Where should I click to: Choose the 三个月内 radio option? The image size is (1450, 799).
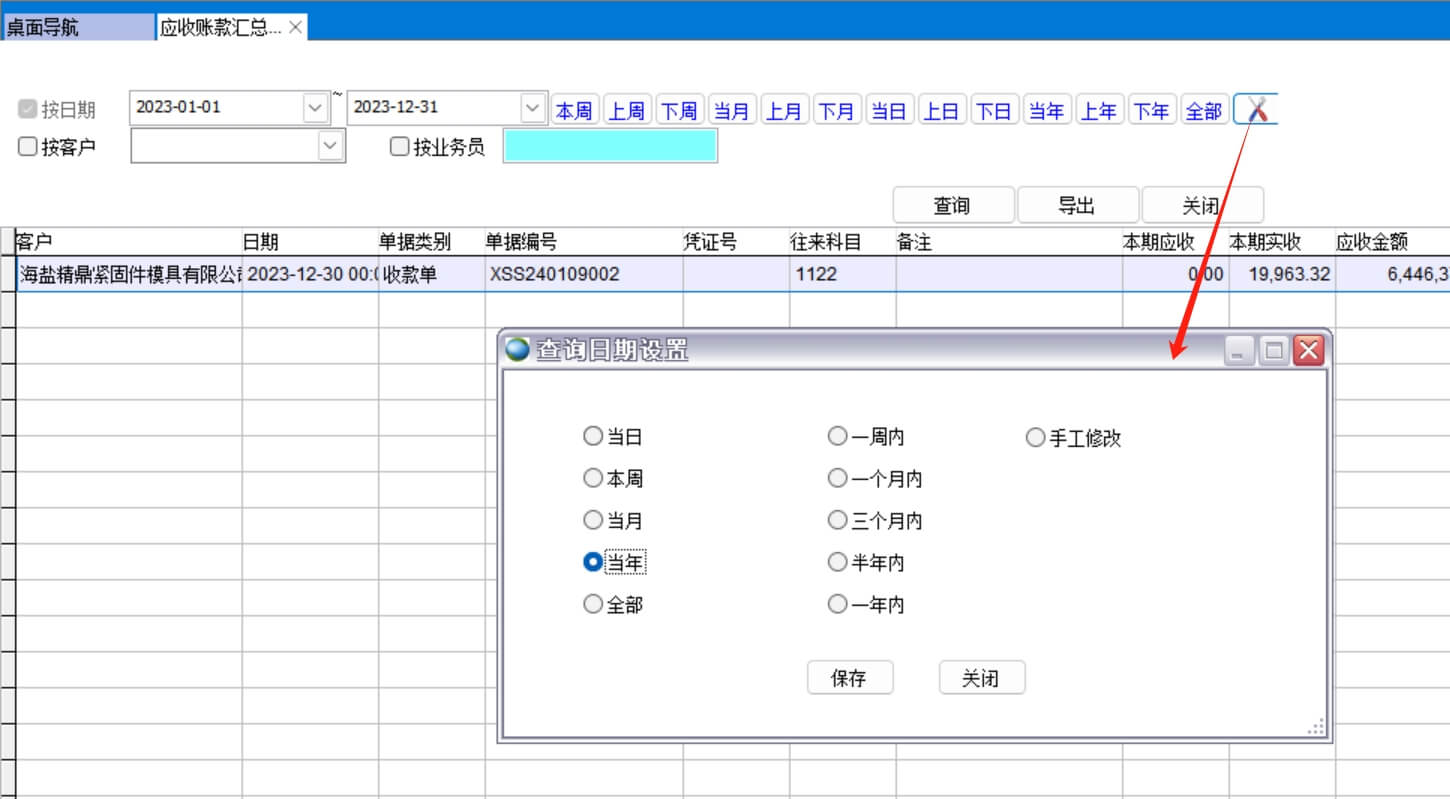(x=838, y=521)
